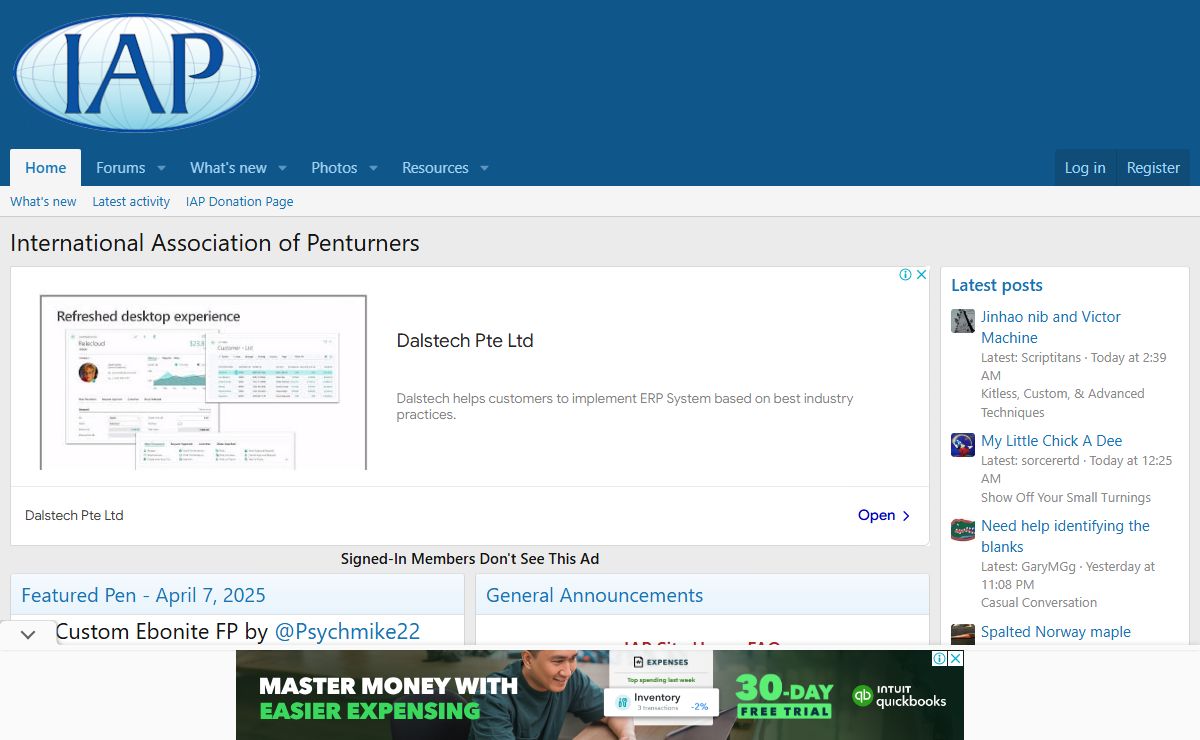Open My Little Chick A Dee thread
Screen dimensions: 1200x740
1052,440
